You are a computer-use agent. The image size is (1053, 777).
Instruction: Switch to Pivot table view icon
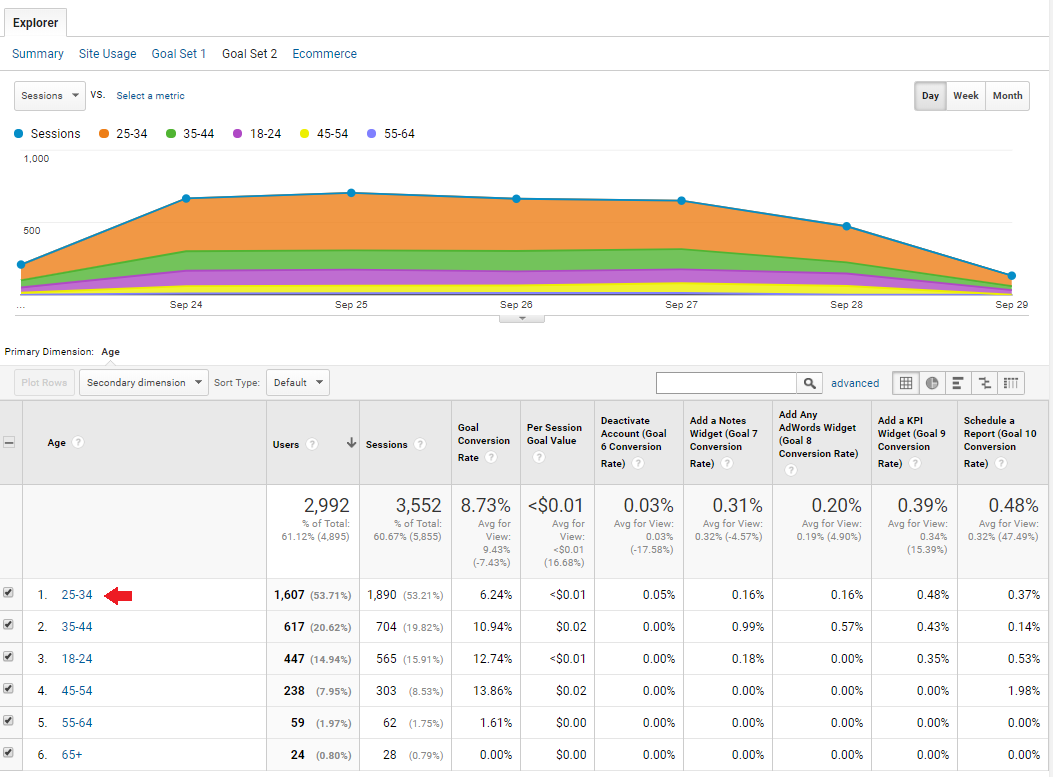click(1012, 383)
